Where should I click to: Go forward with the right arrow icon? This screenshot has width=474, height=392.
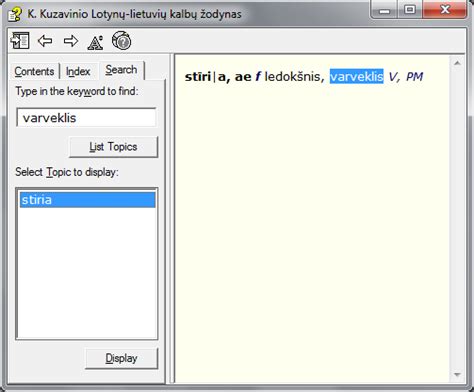(x=71, y=41)
